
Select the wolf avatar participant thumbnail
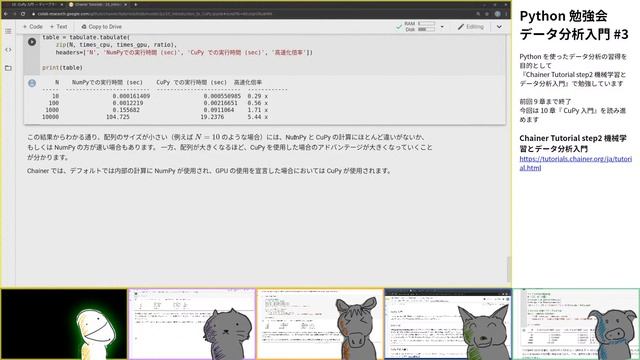[448, 324]
